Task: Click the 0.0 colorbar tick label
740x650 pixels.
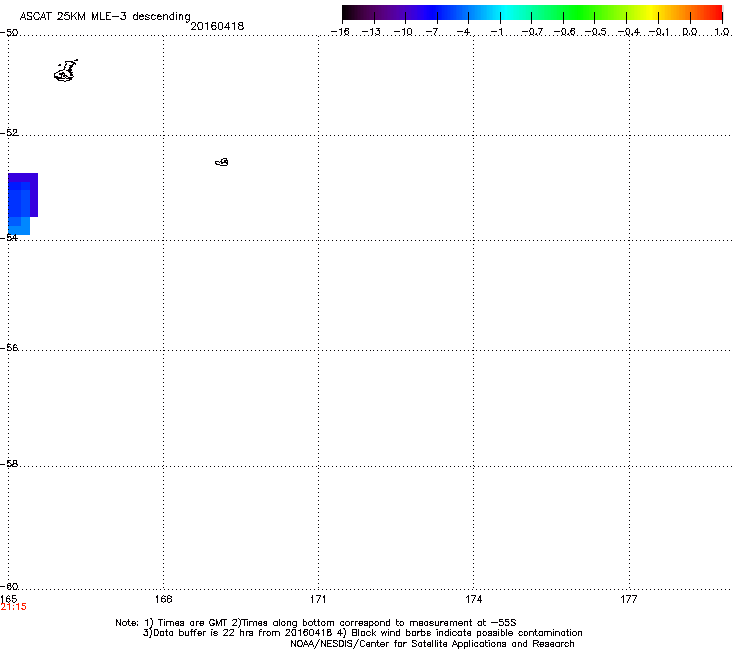Action: coord(690,32)
